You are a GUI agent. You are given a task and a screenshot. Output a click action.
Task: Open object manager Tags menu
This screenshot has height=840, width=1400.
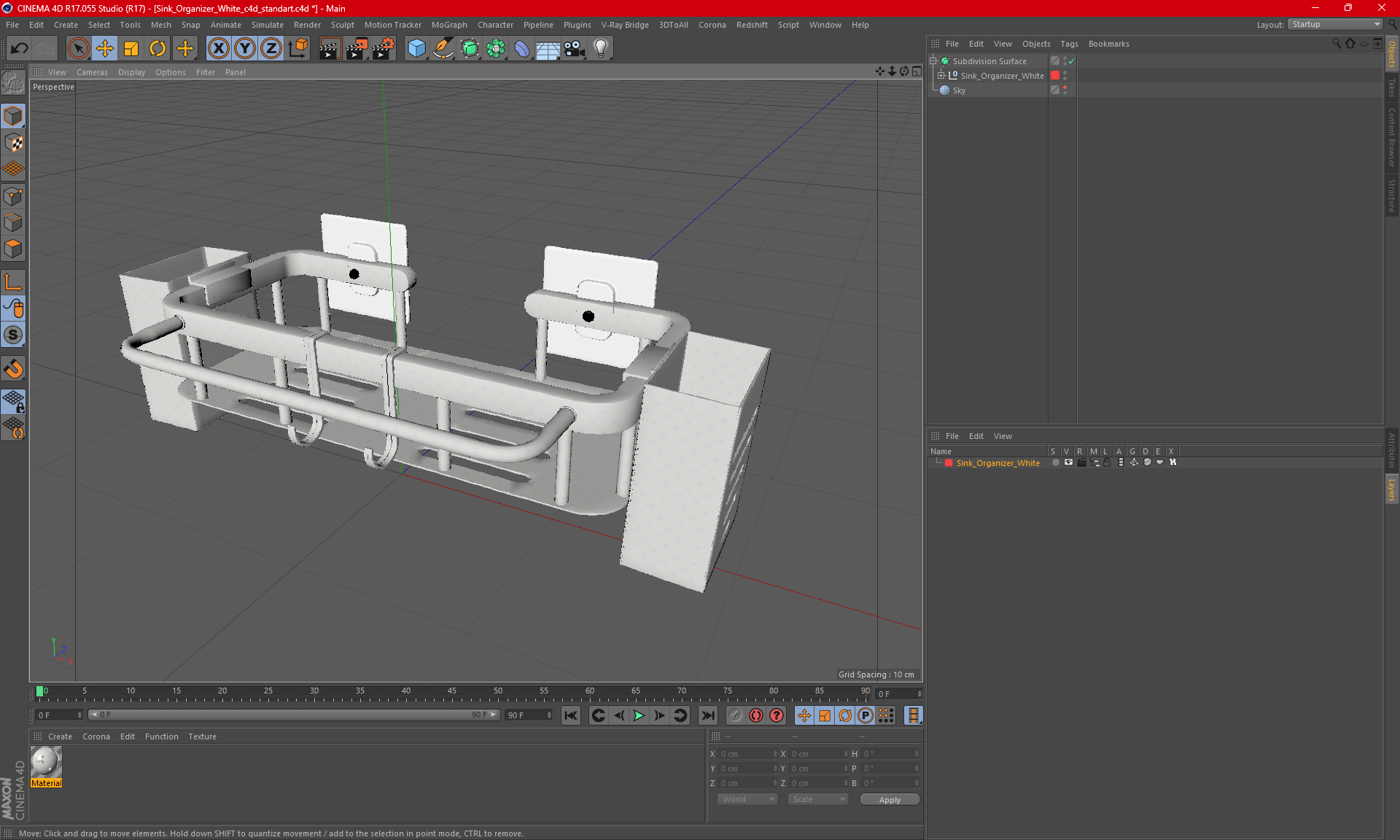(x=1069, y=44)
